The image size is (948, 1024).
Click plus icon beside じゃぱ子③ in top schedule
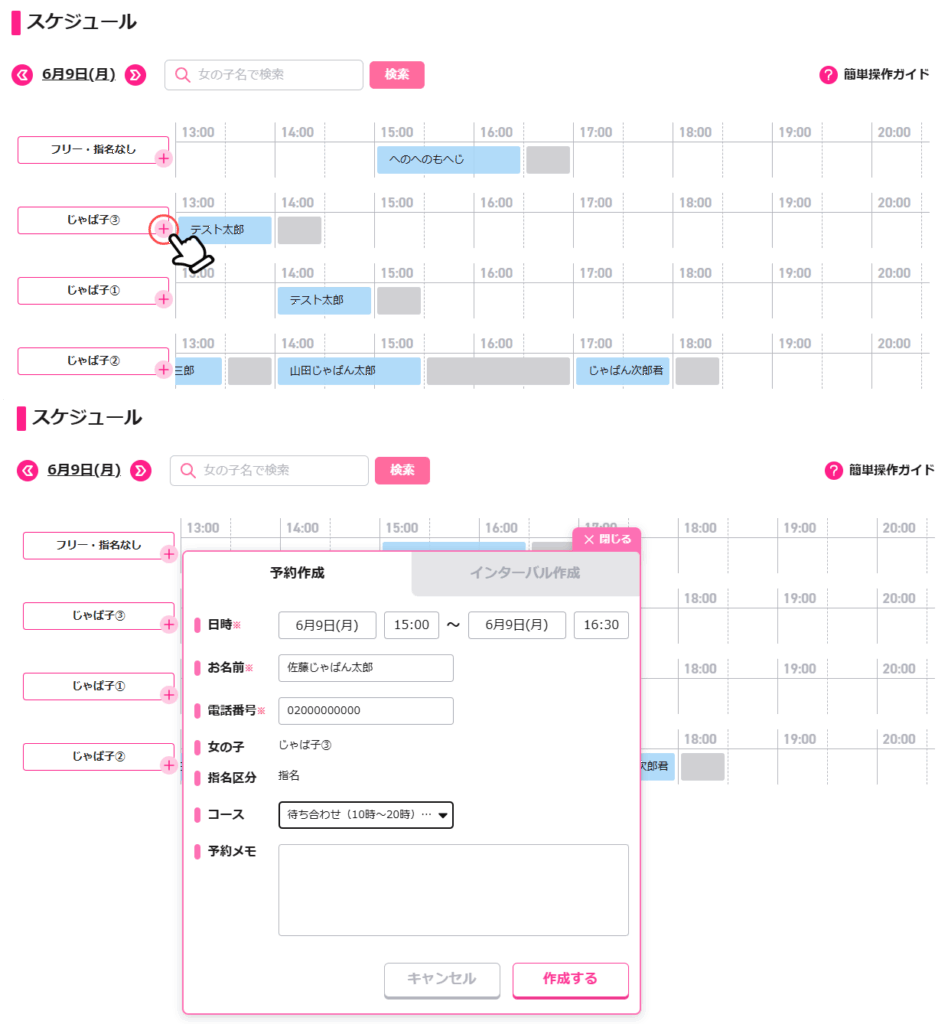(x=163, y=229)
